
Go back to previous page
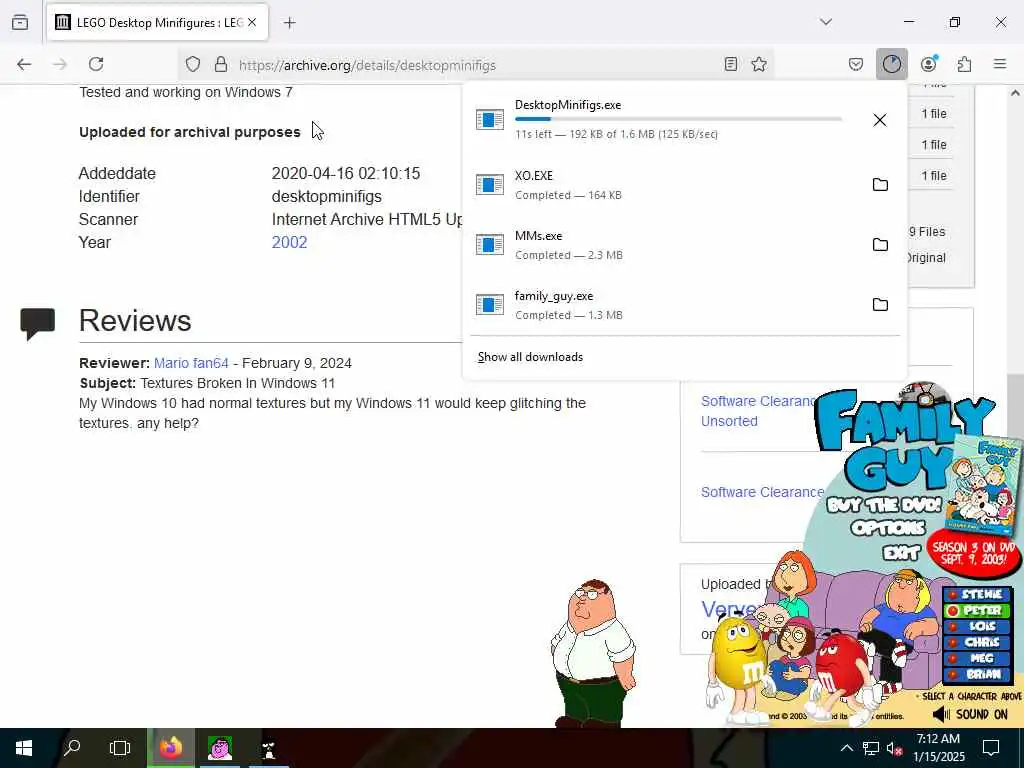(24, 64)
